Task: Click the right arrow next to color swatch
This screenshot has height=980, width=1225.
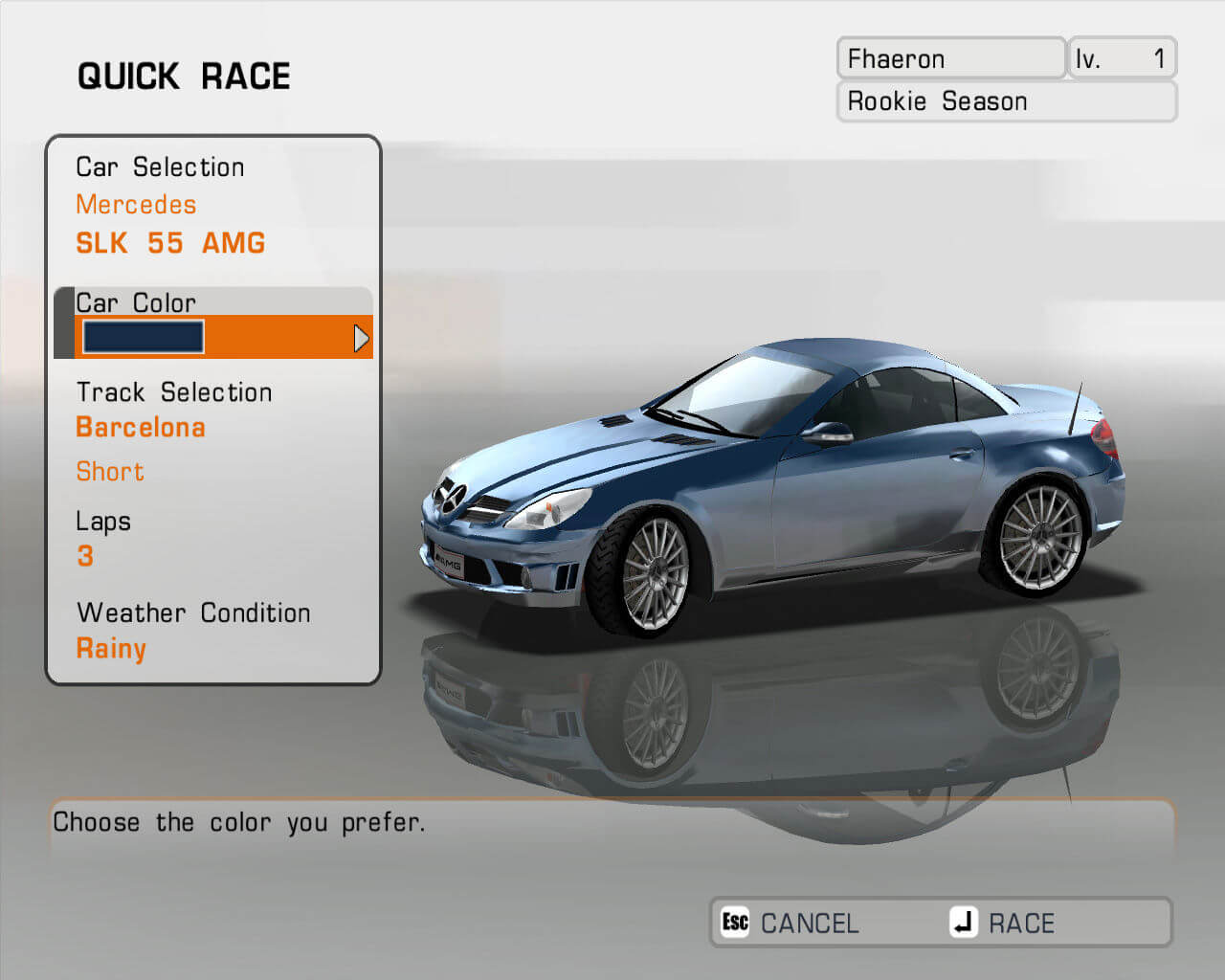Action: tap(361, 338)
